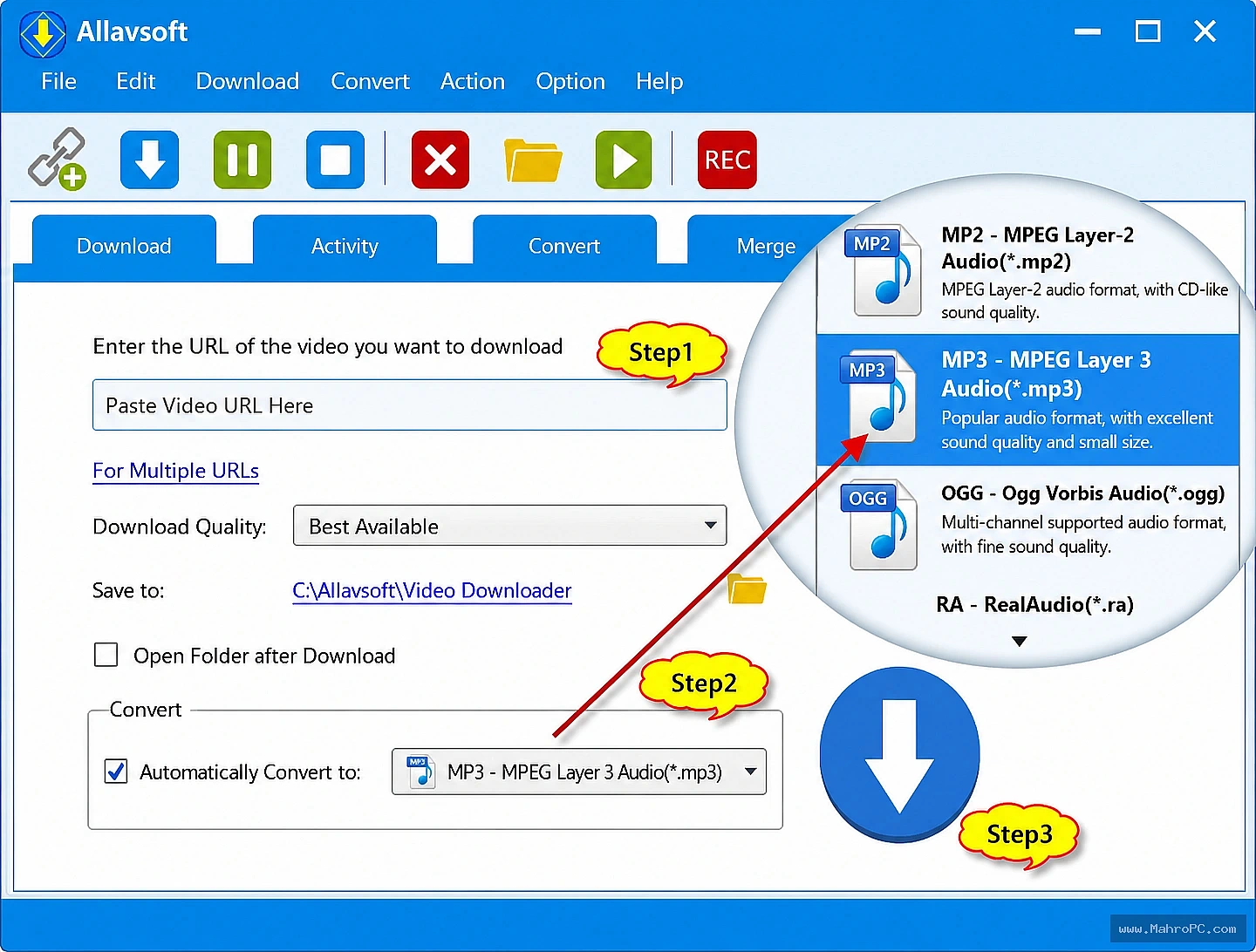Click the OGG file format icon

(x=879, y=525)
